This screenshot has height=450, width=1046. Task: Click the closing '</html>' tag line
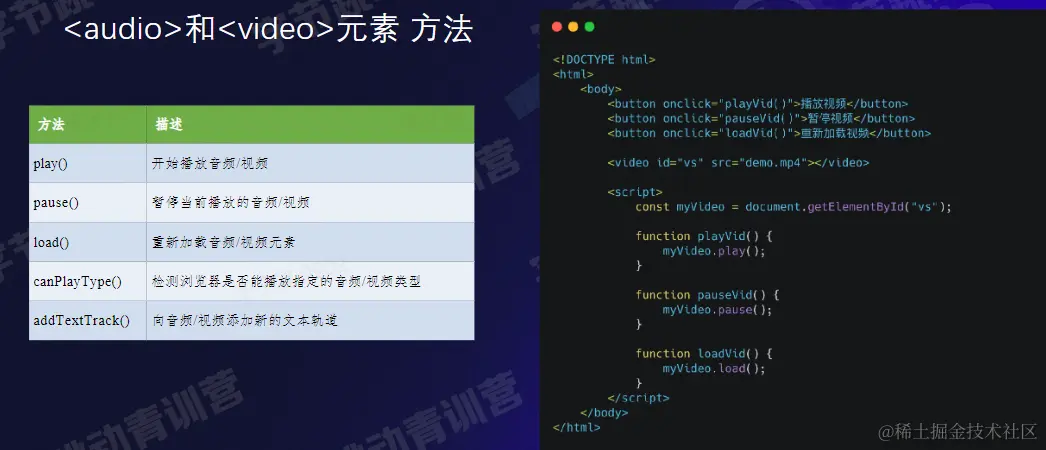pos(577,427)
